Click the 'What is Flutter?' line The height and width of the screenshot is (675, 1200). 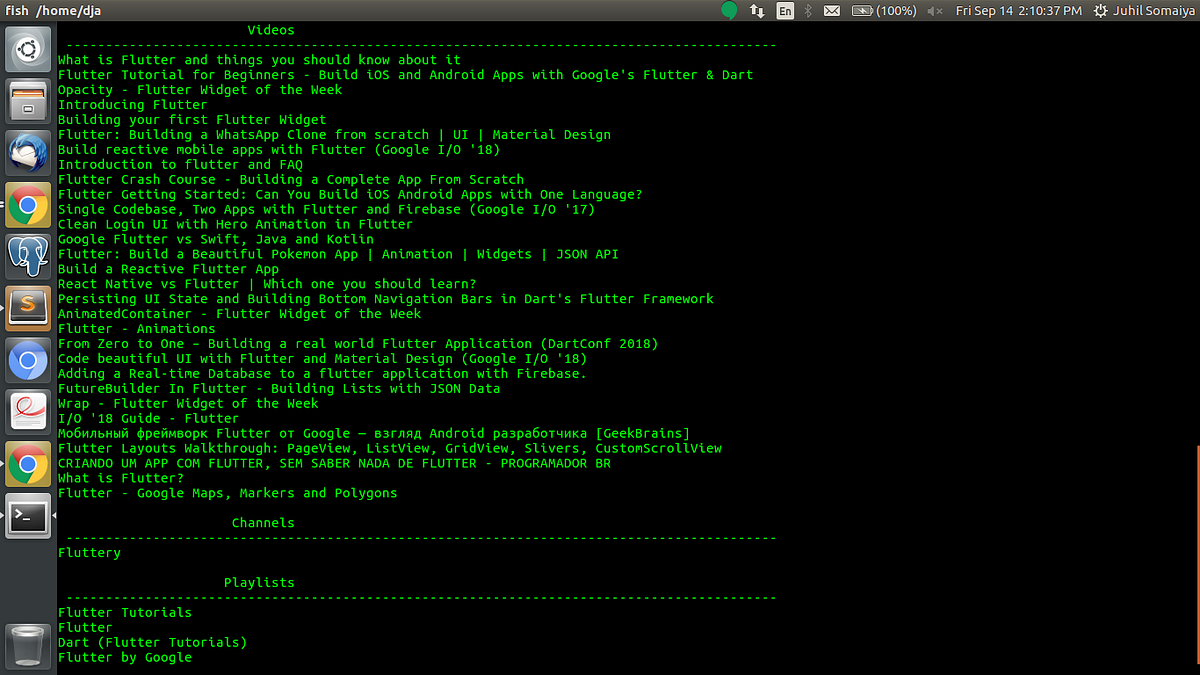(121, 479)
